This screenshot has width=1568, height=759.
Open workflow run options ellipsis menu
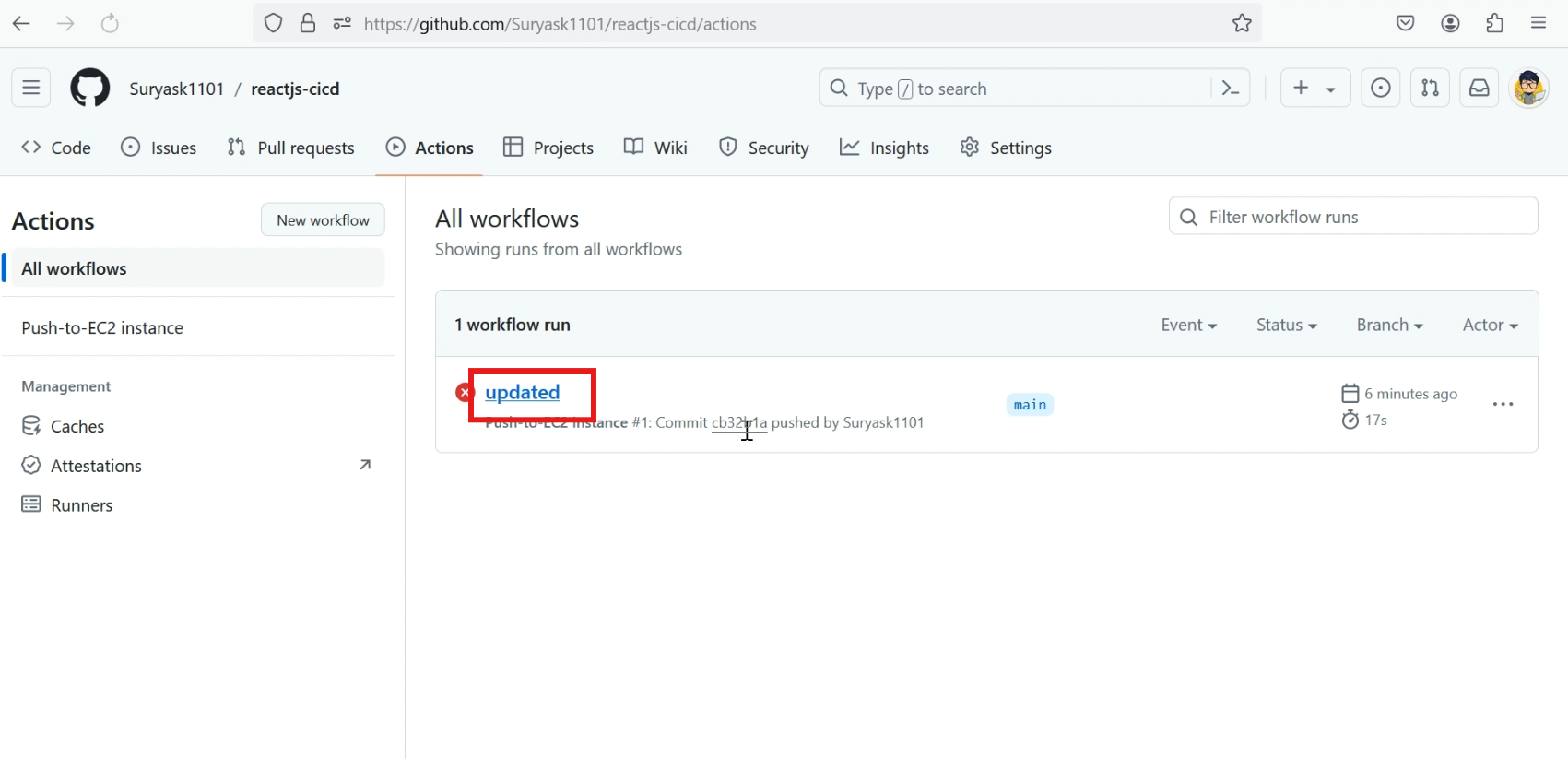[1503, 405]
